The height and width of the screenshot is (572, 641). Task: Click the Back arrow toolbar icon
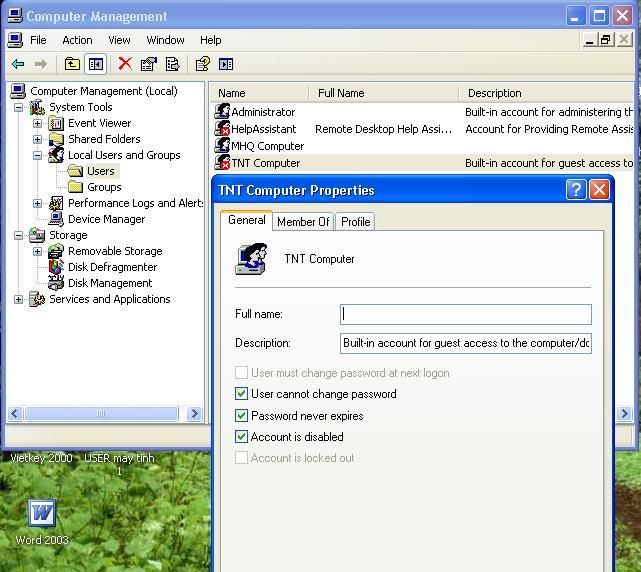(18, 64)
